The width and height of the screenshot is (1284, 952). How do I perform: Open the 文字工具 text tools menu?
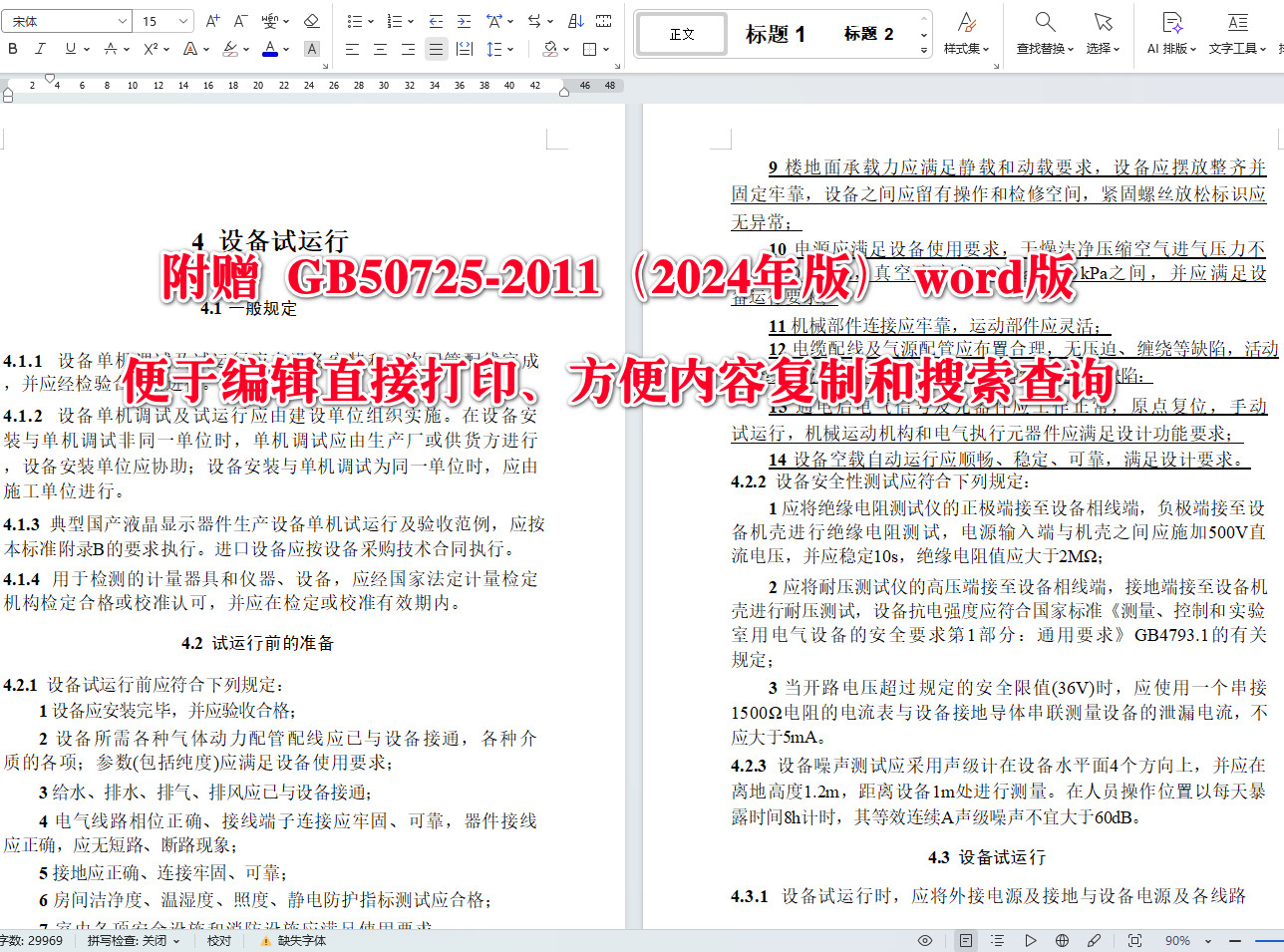[x=1237, y=33]
